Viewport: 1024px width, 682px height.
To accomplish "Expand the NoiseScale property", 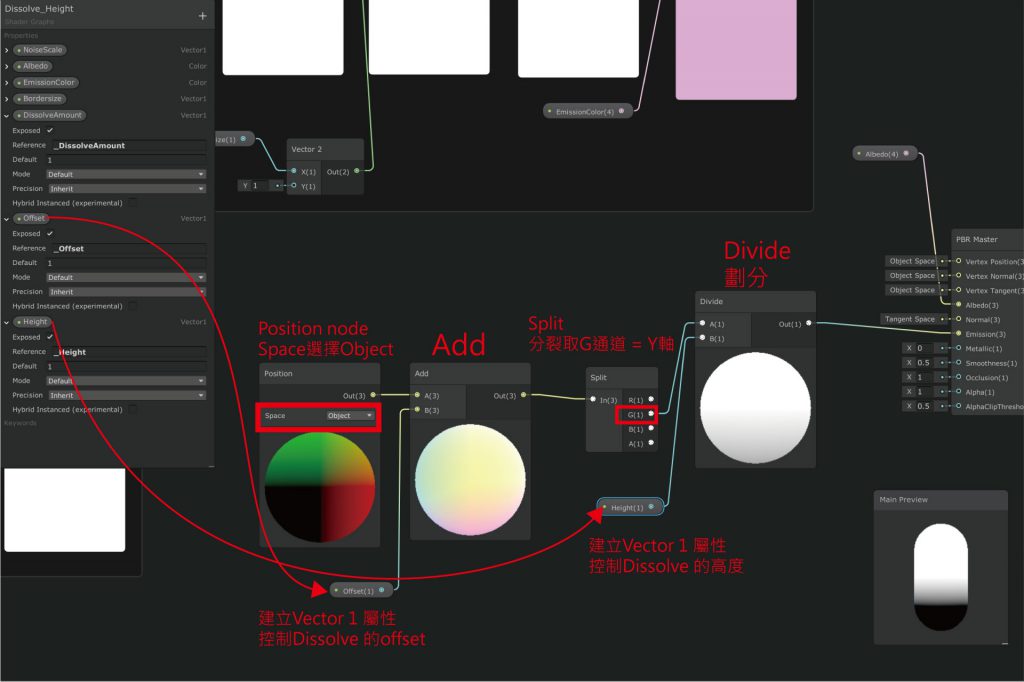I will click(7, 50).
